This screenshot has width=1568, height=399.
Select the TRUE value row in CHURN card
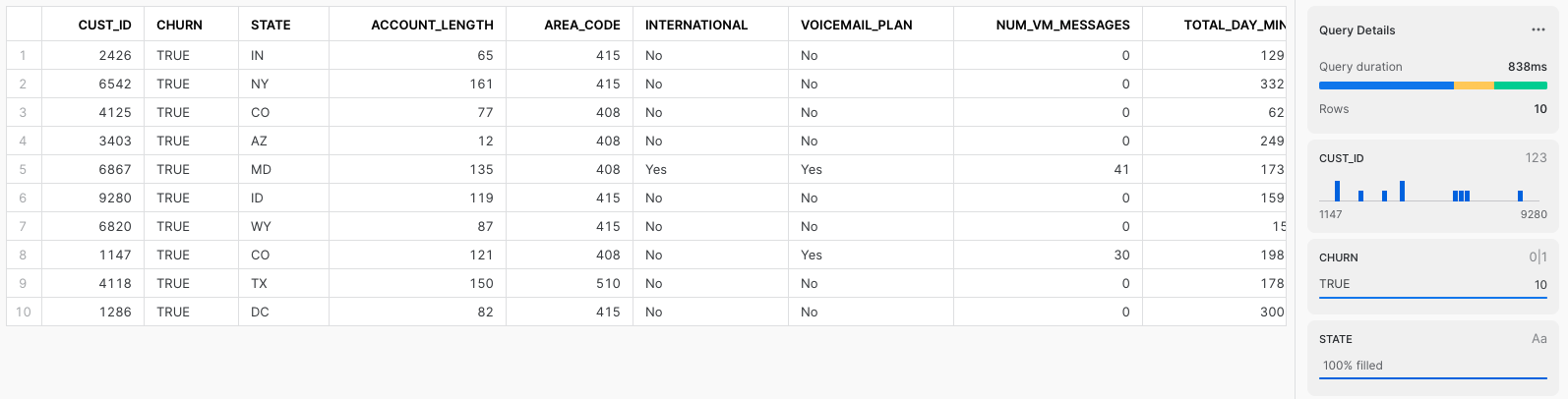tap(1433, 285)
